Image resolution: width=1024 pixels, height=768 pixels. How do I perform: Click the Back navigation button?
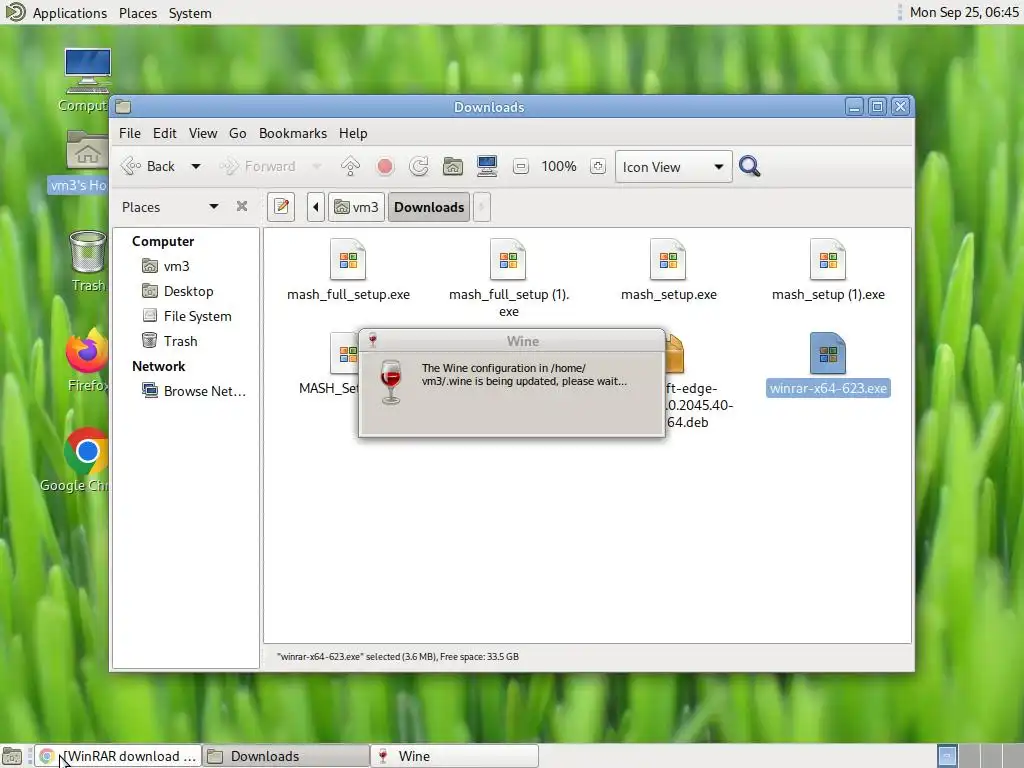(x=148, y=167)
